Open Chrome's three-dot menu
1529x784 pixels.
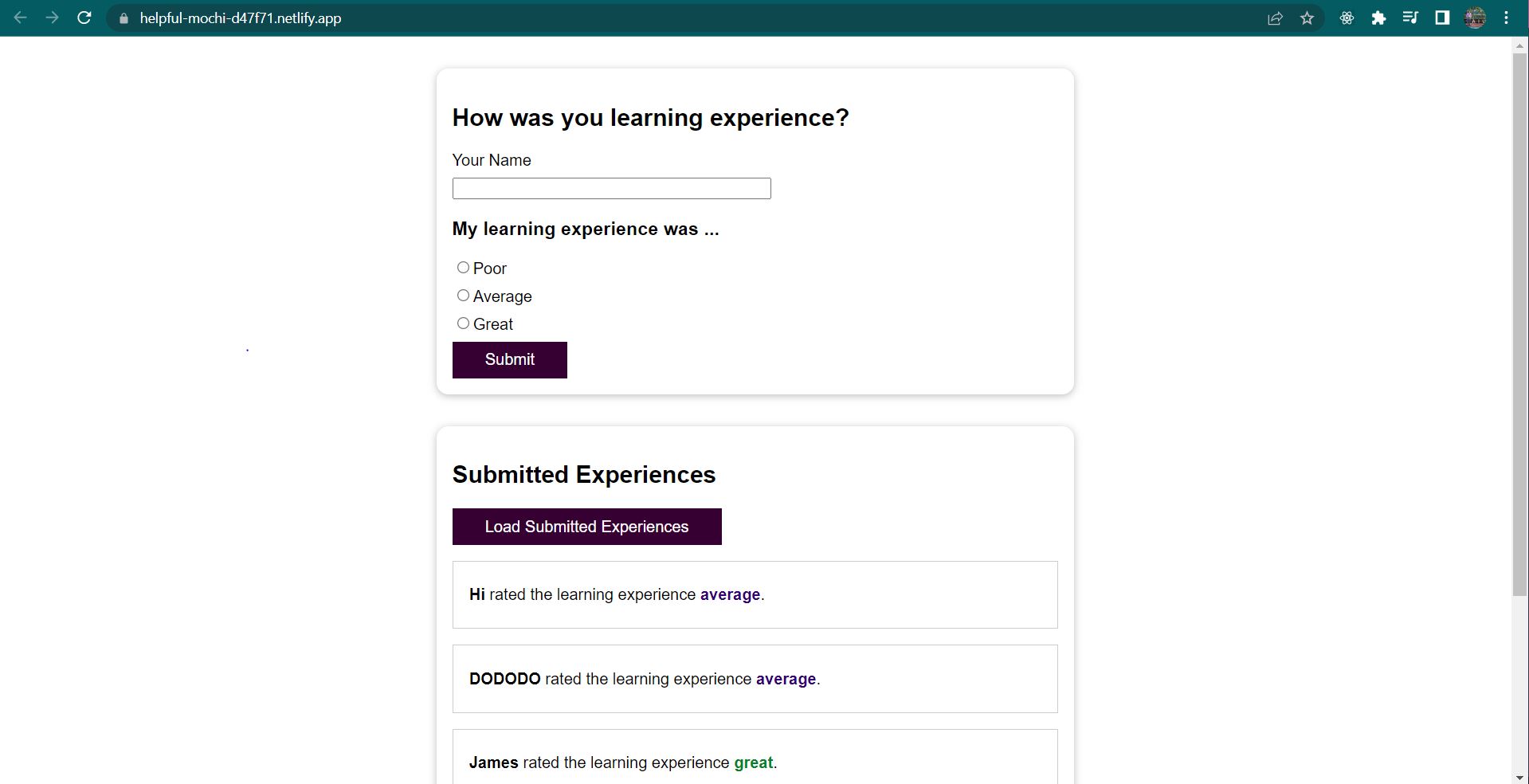1506,18
